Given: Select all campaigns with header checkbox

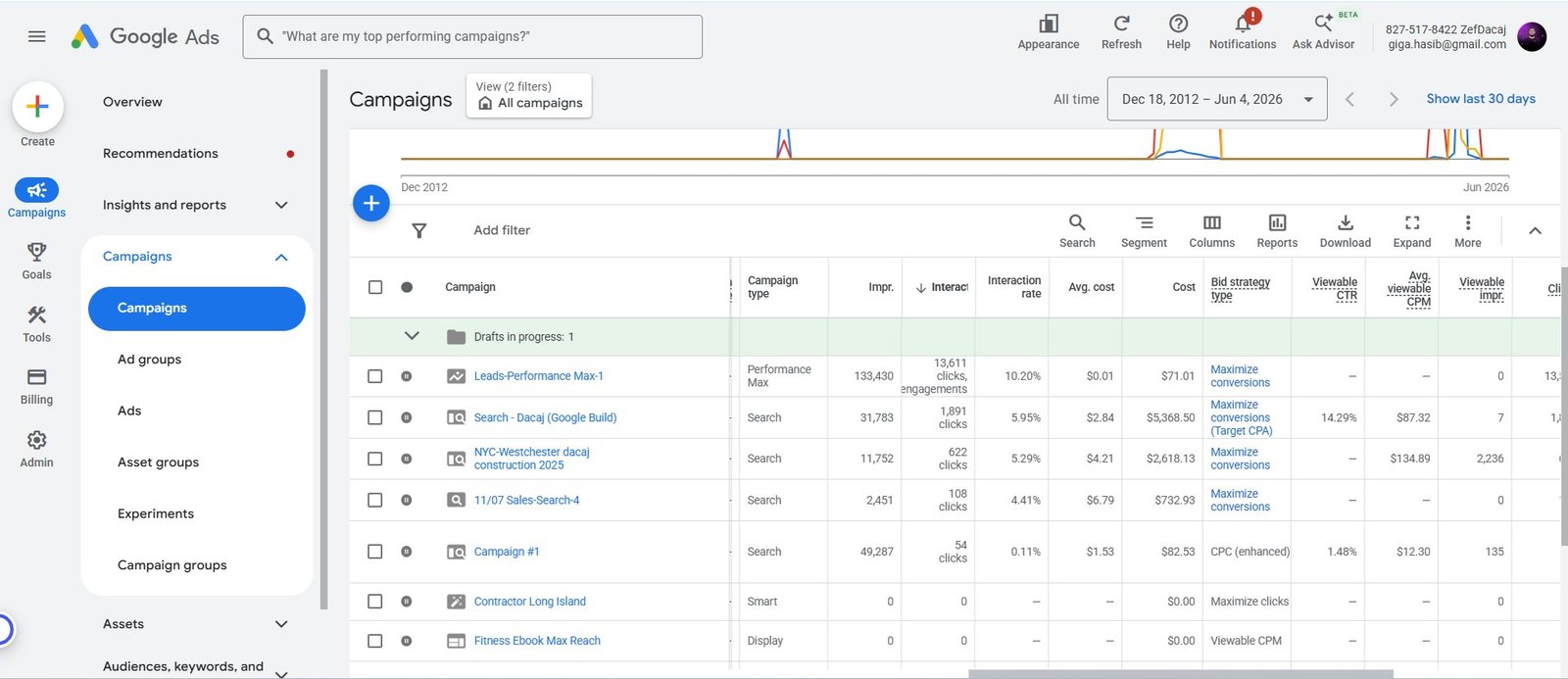Looking at the screenshot, I should pyautogui.click(x=375, y=287).
